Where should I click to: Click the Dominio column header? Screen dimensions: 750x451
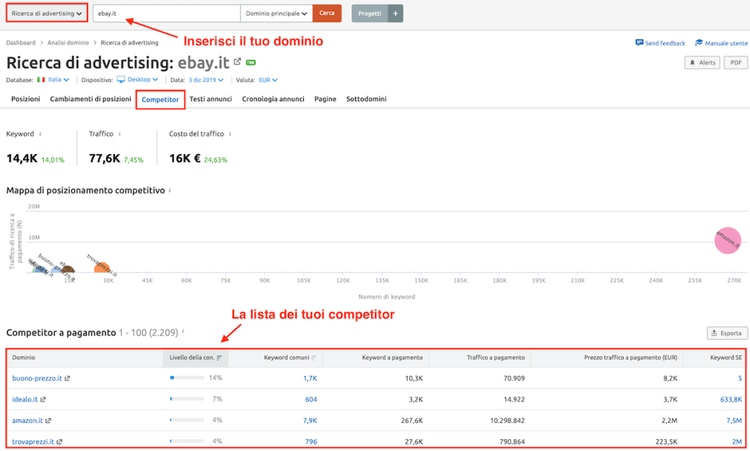tap(23, 358)
